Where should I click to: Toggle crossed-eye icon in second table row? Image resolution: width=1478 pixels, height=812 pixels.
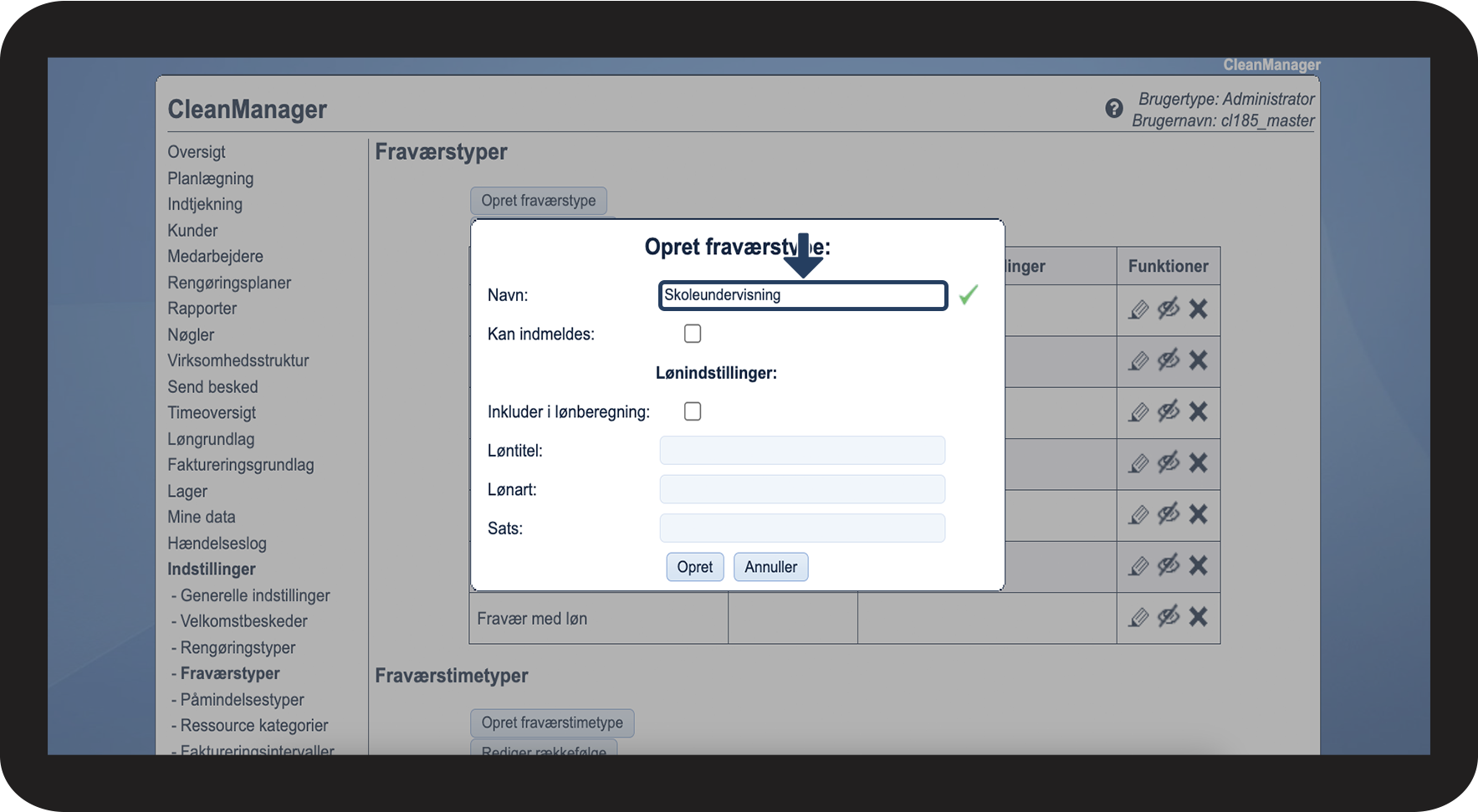point(1169,360)
